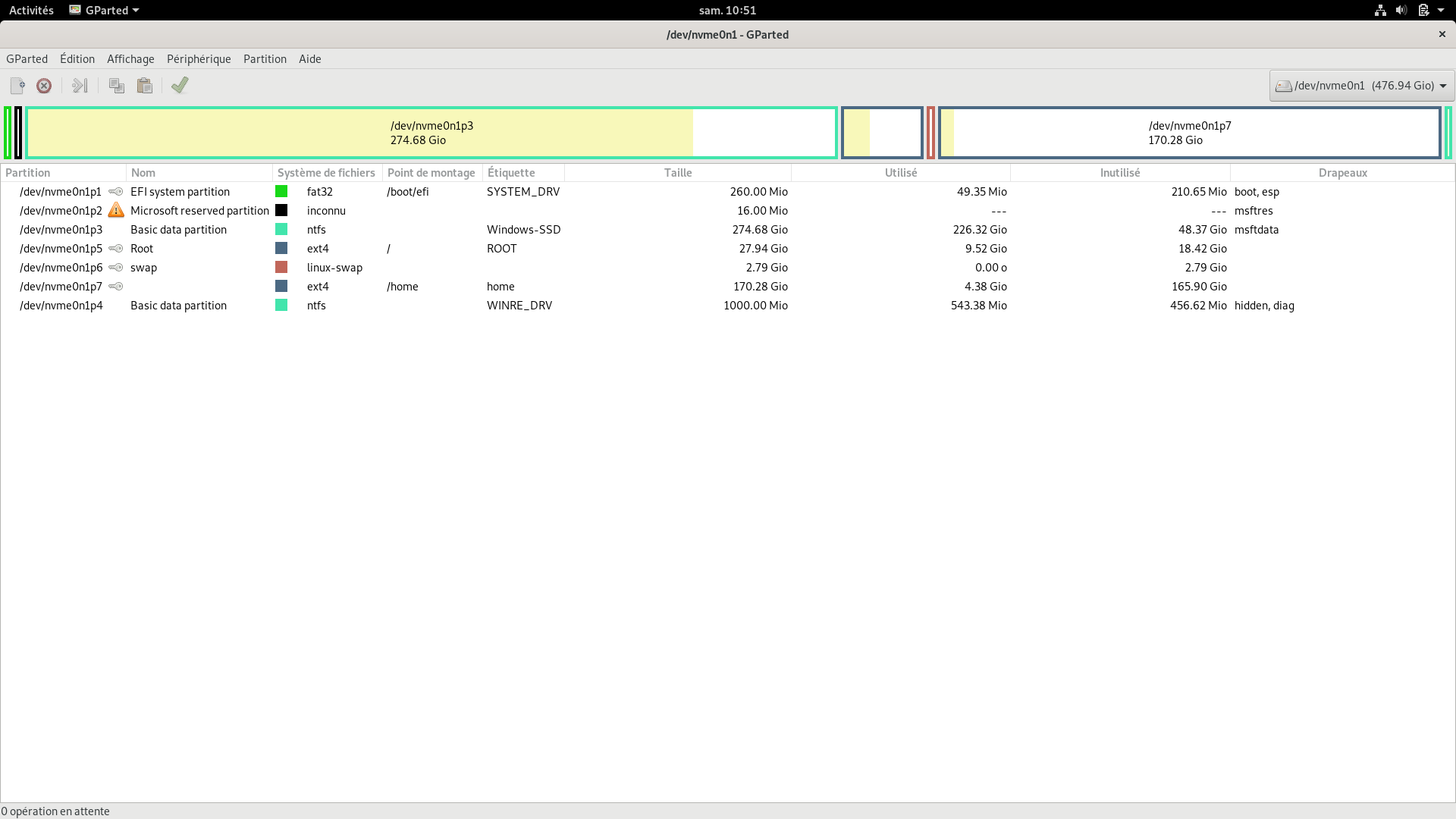
Task: Click the key icon beside nvme0n1p1
Action: [116, 192]
